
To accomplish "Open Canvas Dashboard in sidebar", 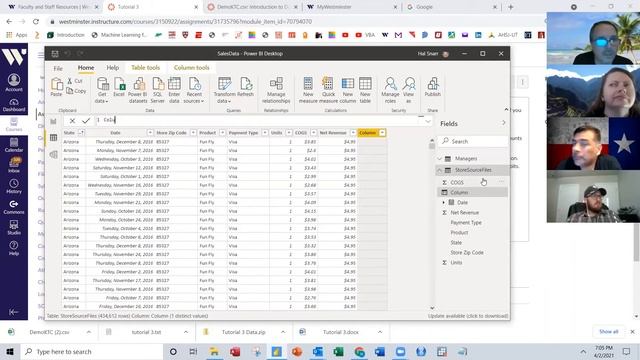I will point(14,105).
